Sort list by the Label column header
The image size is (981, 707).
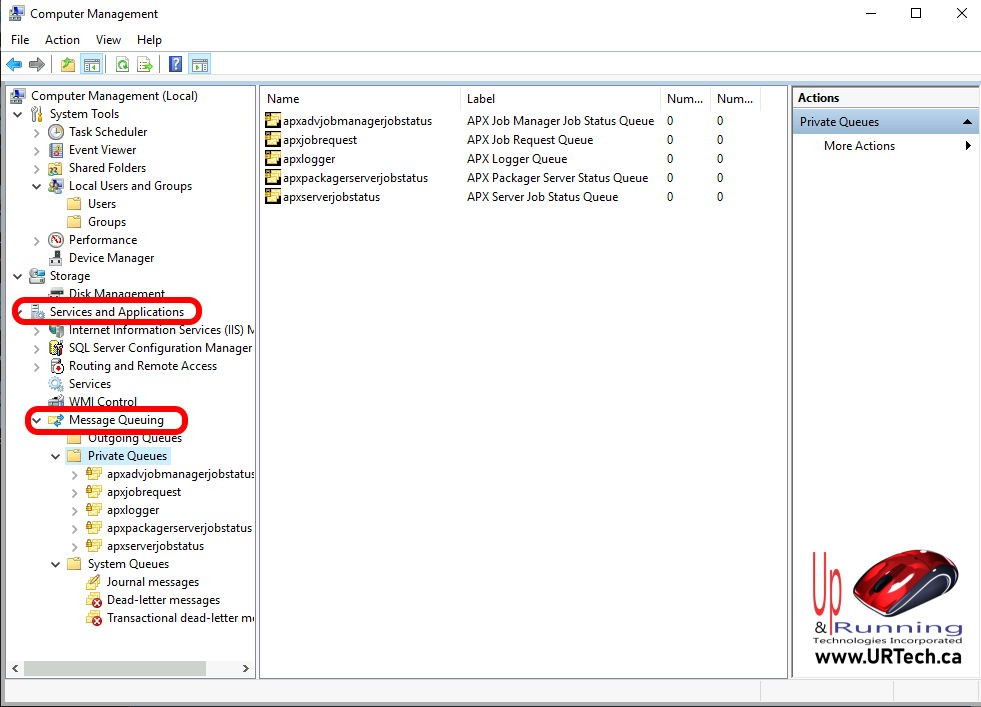click(560, 99)
